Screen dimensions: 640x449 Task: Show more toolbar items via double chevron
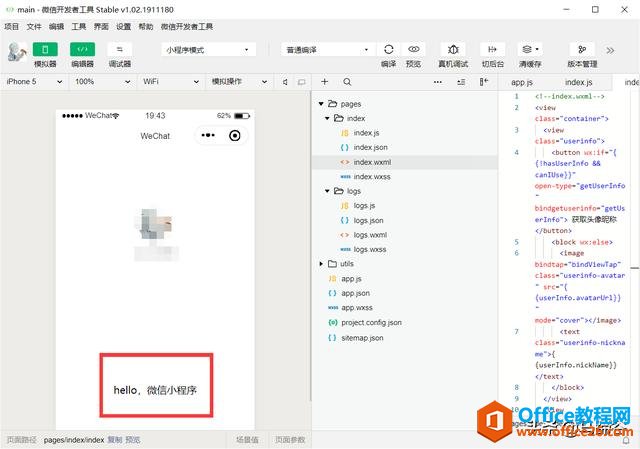click(x=610, y=50)
